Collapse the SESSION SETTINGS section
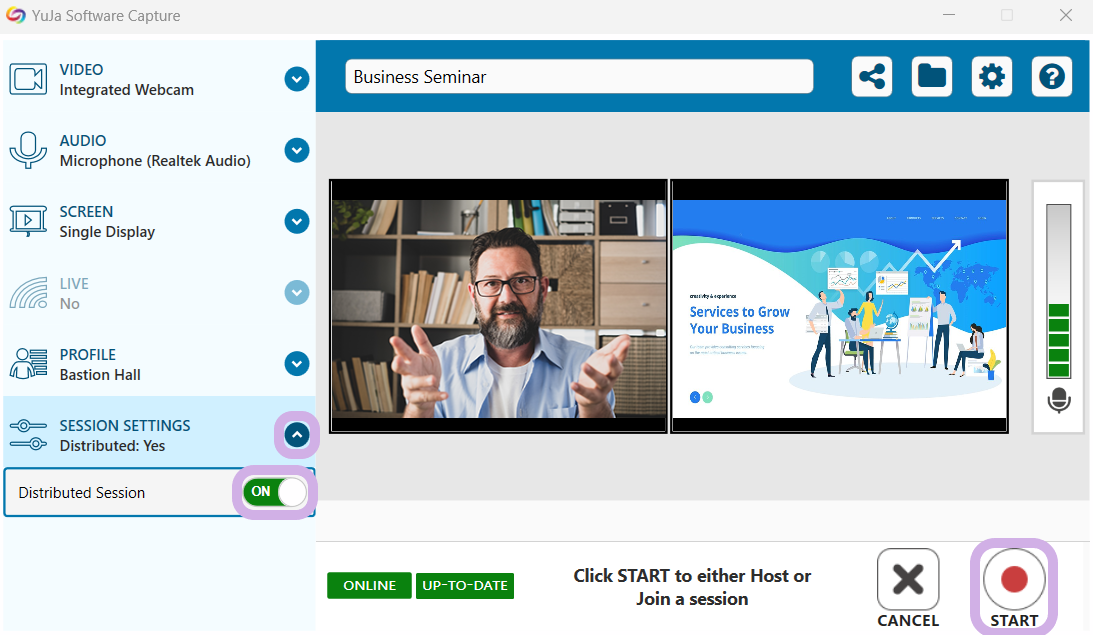Screen dimensions: 1093x635 tap(297, 435)
